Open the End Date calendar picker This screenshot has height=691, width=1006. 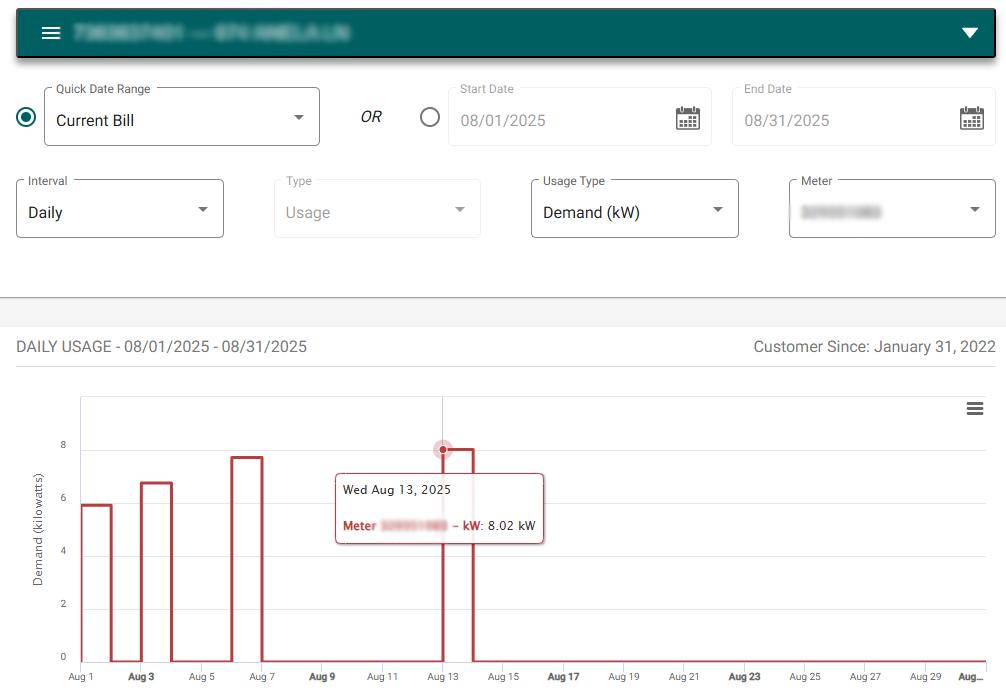point(971,118)
